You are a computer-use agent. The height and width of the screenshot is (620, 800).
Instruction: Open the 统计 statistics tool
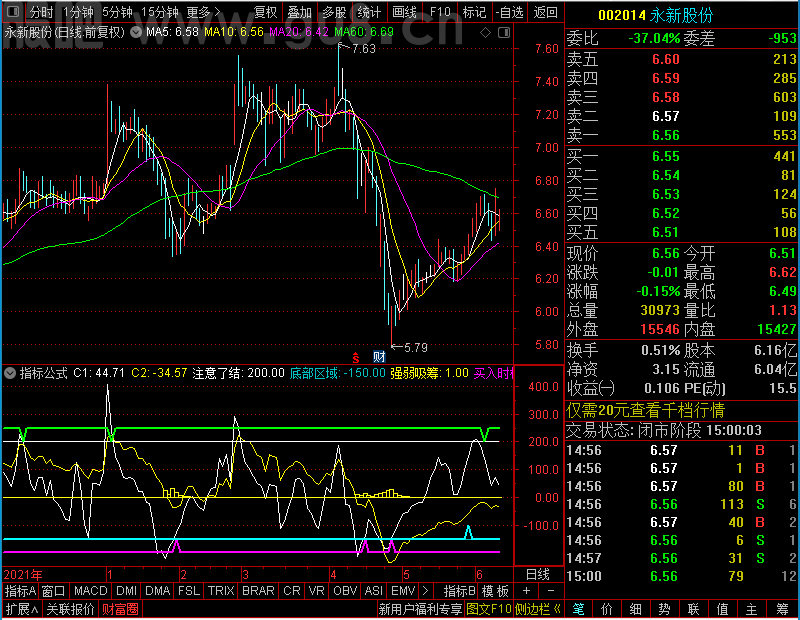pos(369,12)
